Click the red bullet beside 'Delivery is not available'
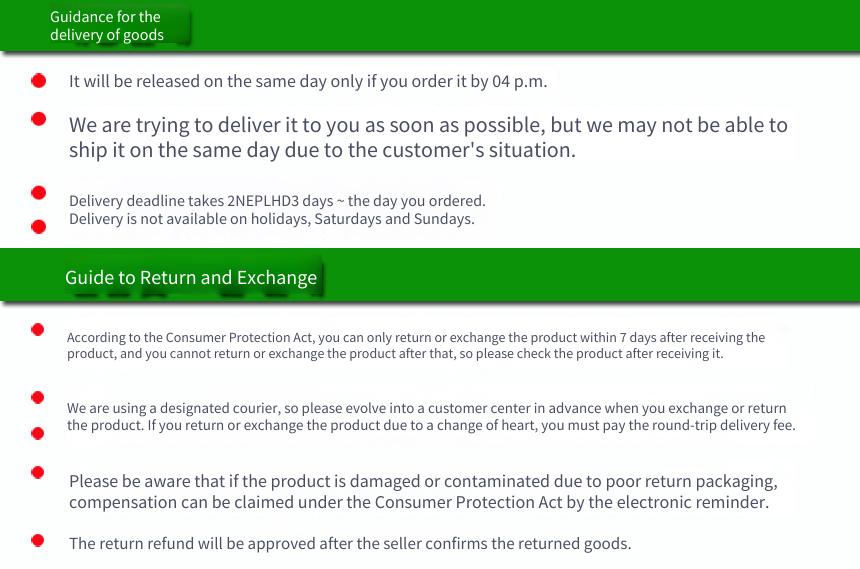The width and height of the screenshot is (860, 569). click(39, 227)
